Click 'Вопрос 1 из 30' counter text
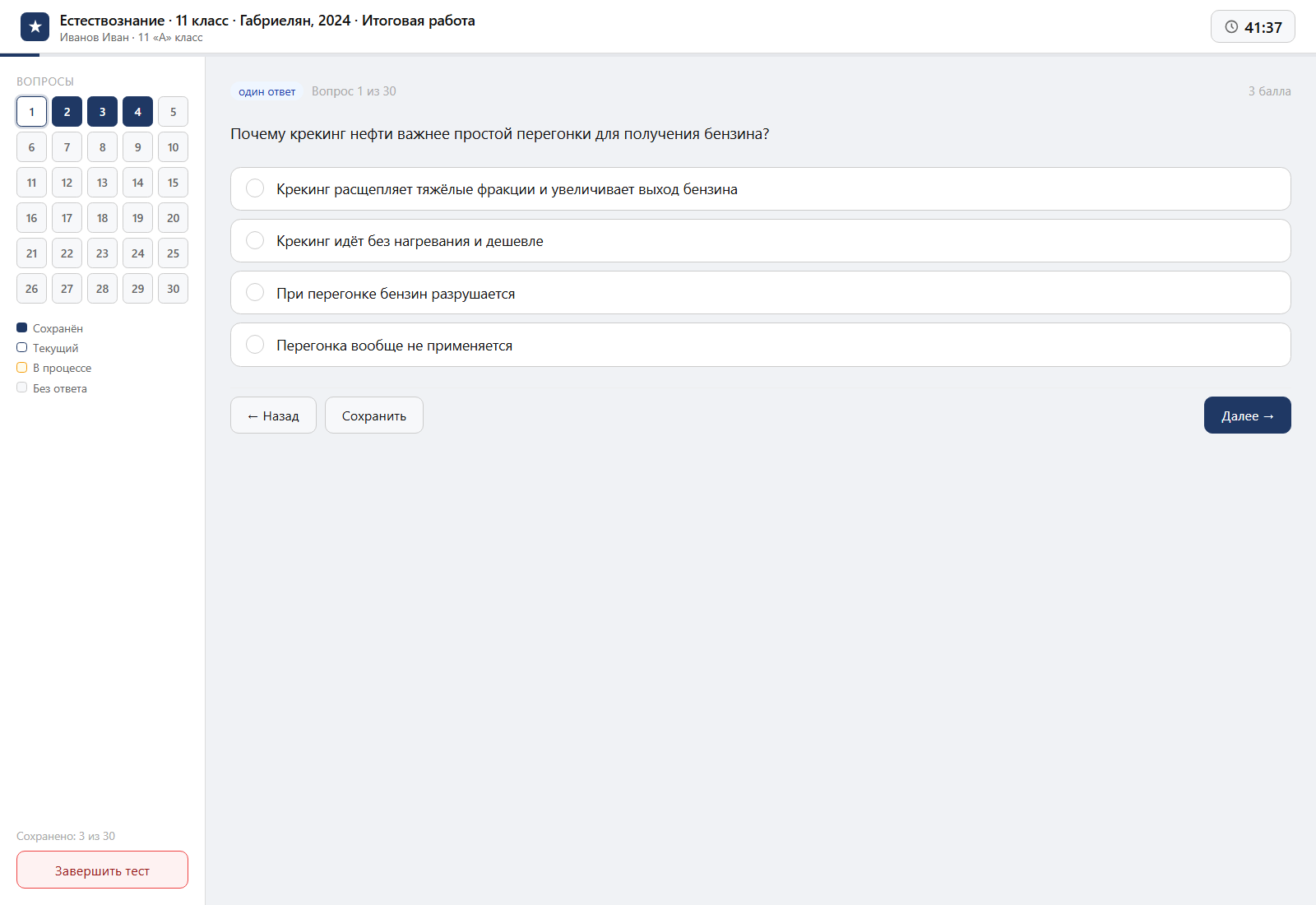The image size is (1316, 905). (x=354, y=91)
